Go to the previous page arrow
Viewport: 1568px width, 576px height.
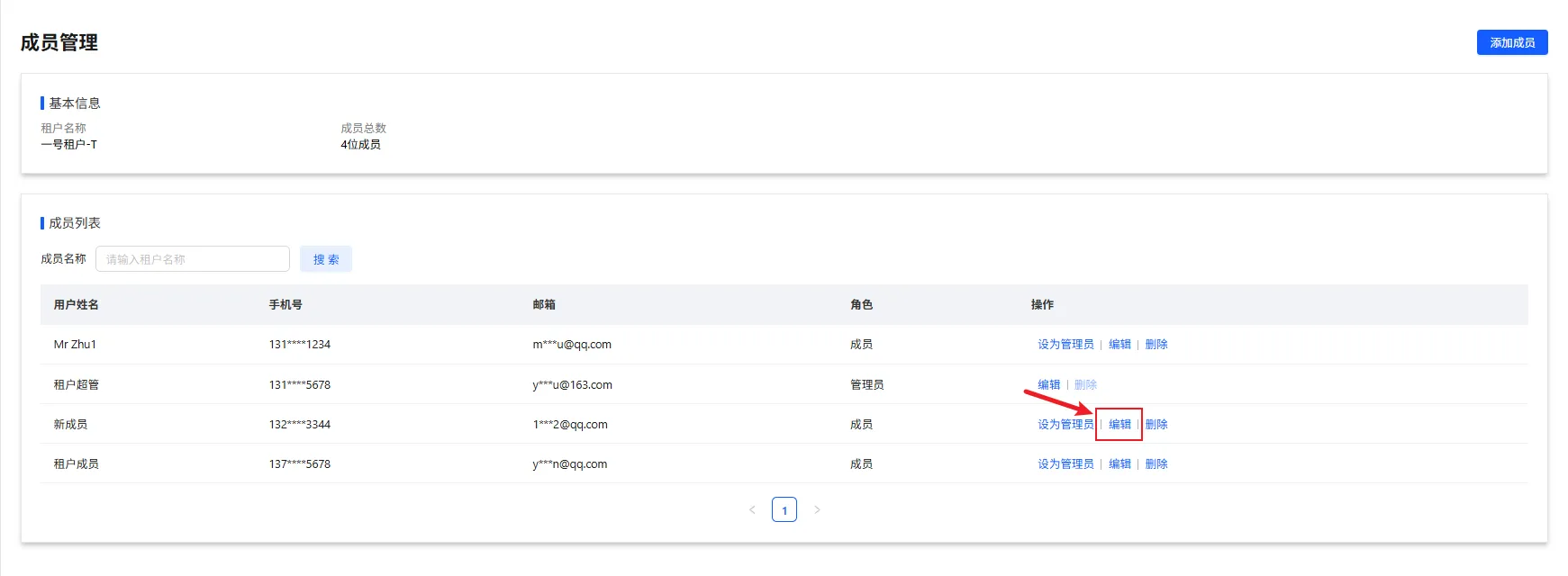[x=752, y=510]
